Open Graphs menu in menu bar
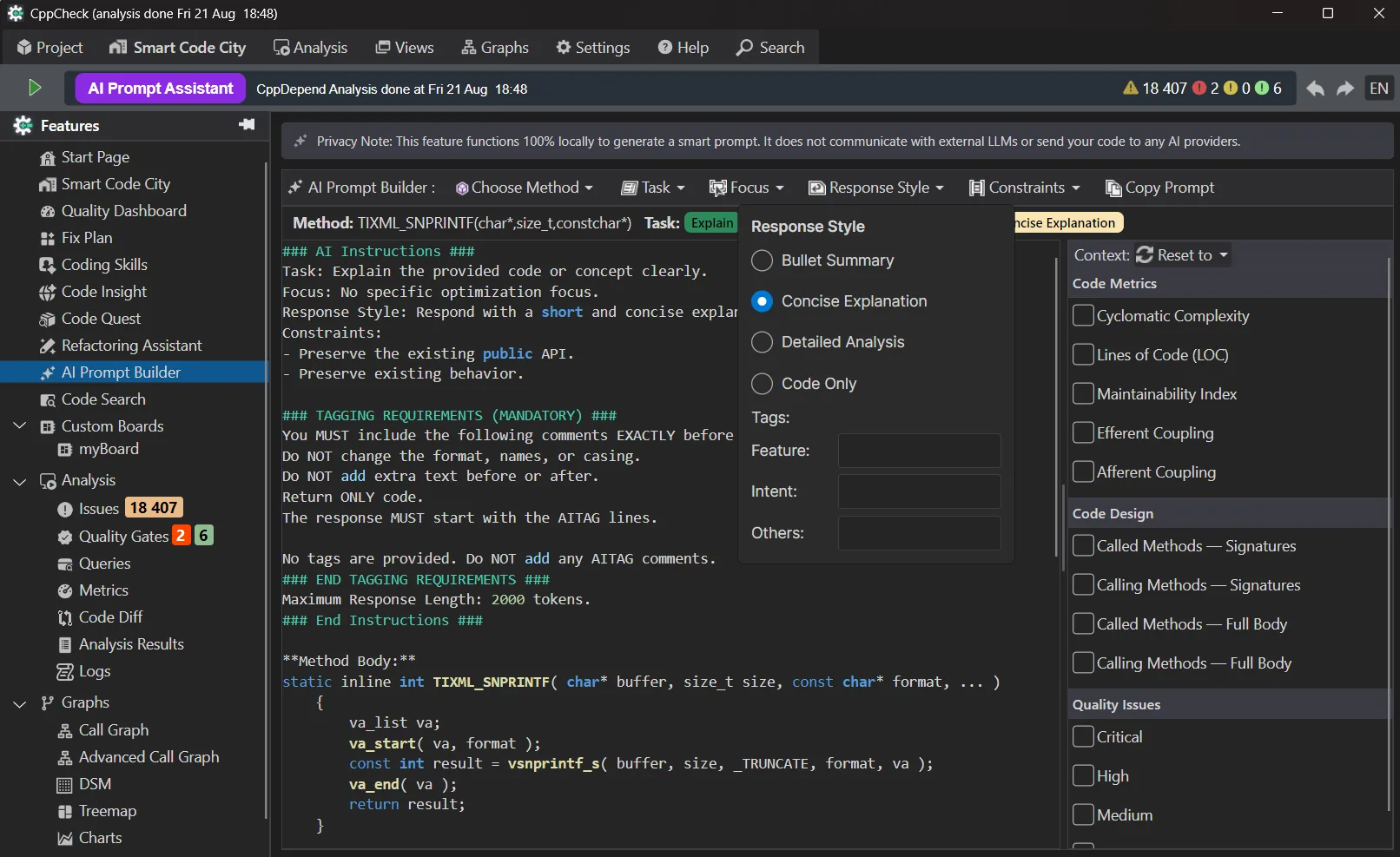 coord(495,48)
